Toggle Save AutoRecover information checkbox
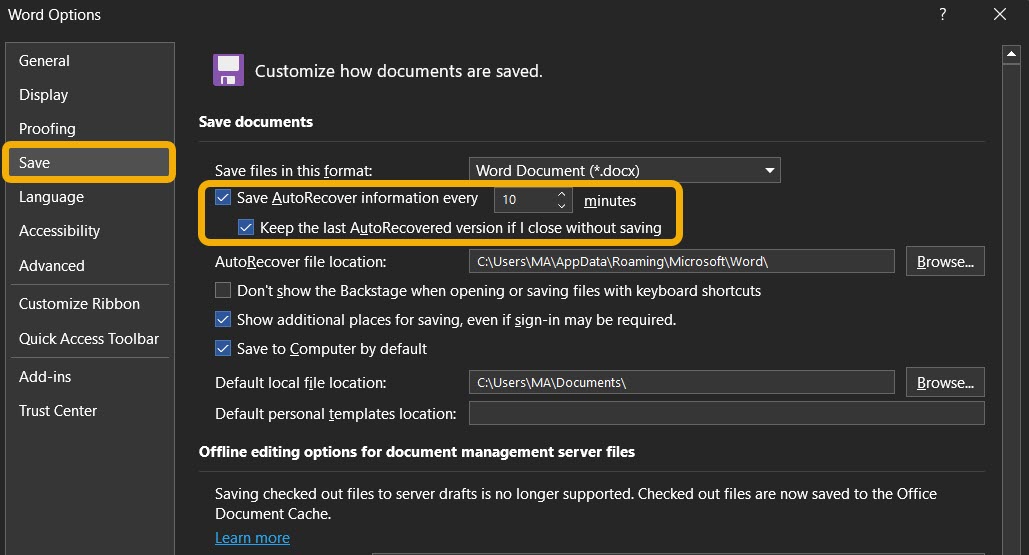Screen dimensions: 1029x555 click(223, 197)
